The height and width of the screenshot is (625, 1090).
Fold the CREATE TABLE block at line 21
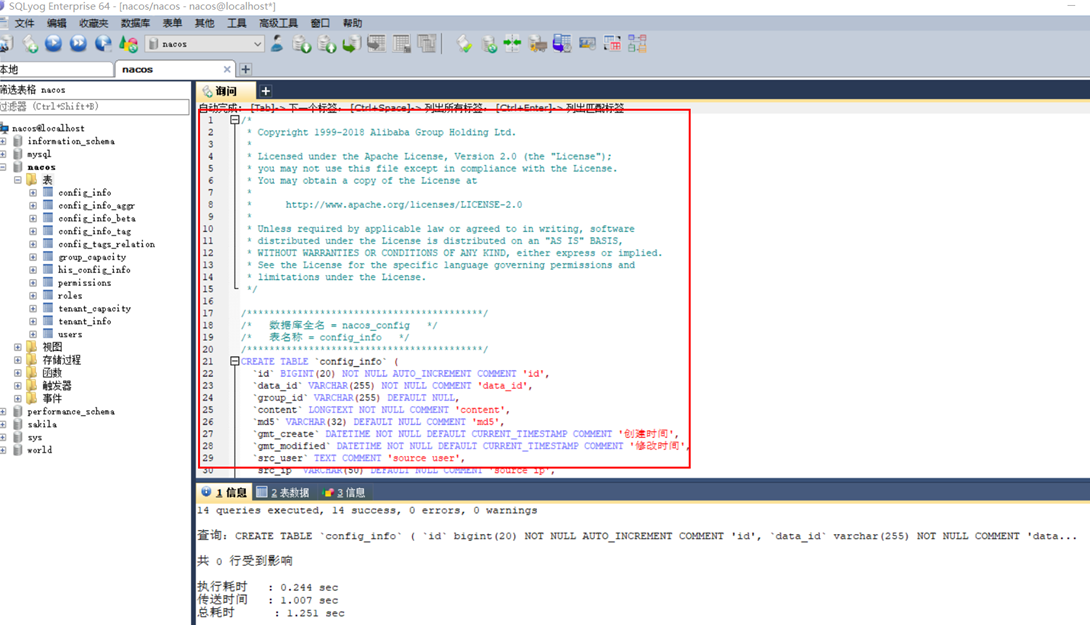pyautogui.click(x=235, y=362)
